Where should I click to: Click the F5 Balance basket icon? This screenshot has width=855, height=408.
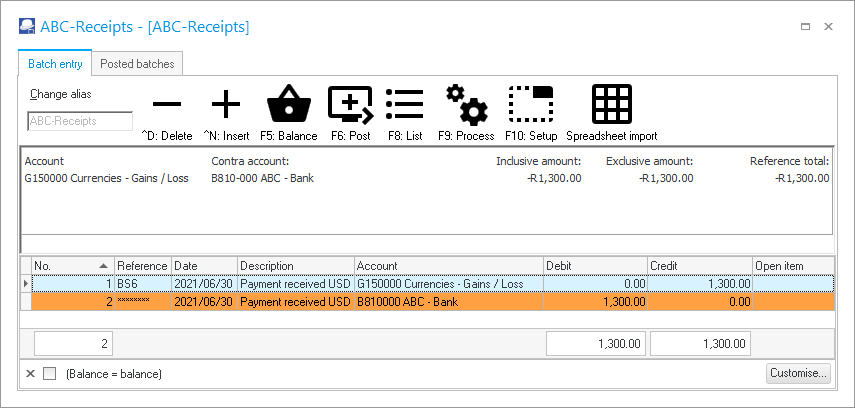click(x=288, y=104)
